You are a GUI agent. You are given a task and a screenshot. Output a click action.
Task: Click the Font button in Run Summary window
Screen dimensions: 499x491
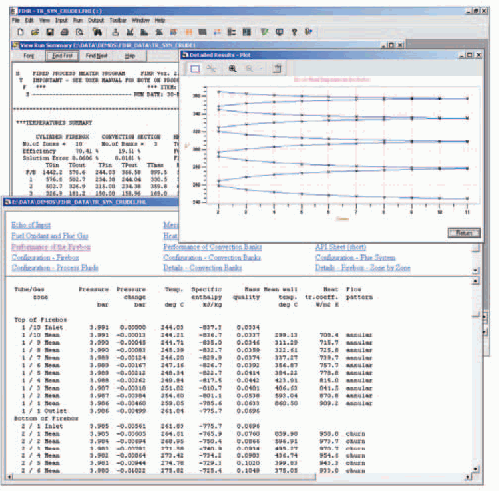point(29,56)
